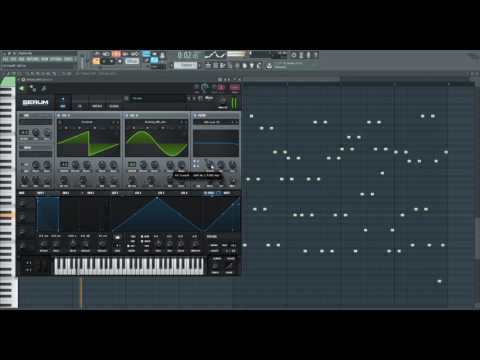This screenshot has height=360, width=480.
Task: Click the SERUM logo
Action: (35, 102)
